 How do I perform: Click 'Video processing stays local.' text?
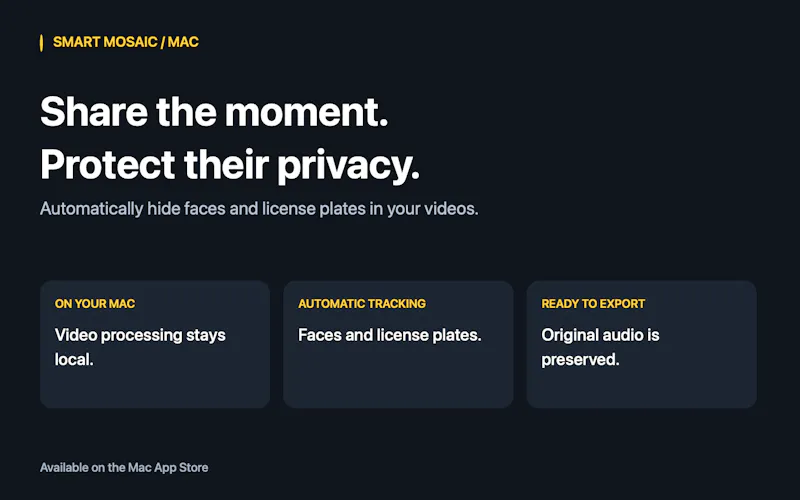(140, 347)
